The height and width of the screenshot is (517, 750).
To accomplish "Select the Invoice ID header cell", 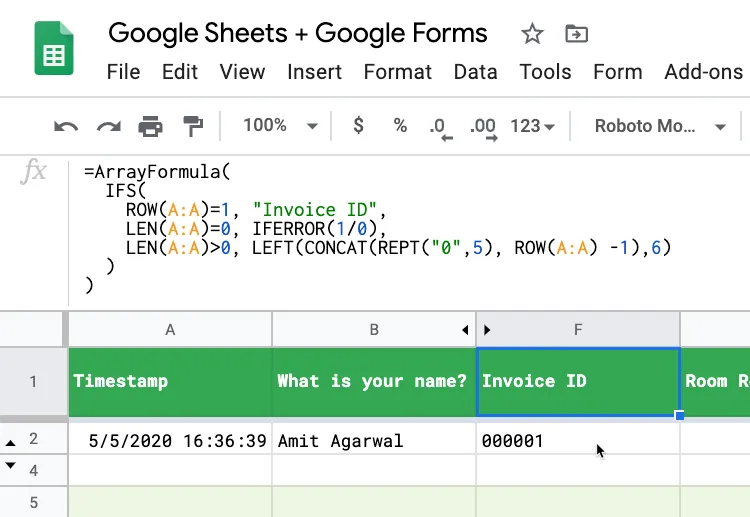I will click(x=578, y=382).
